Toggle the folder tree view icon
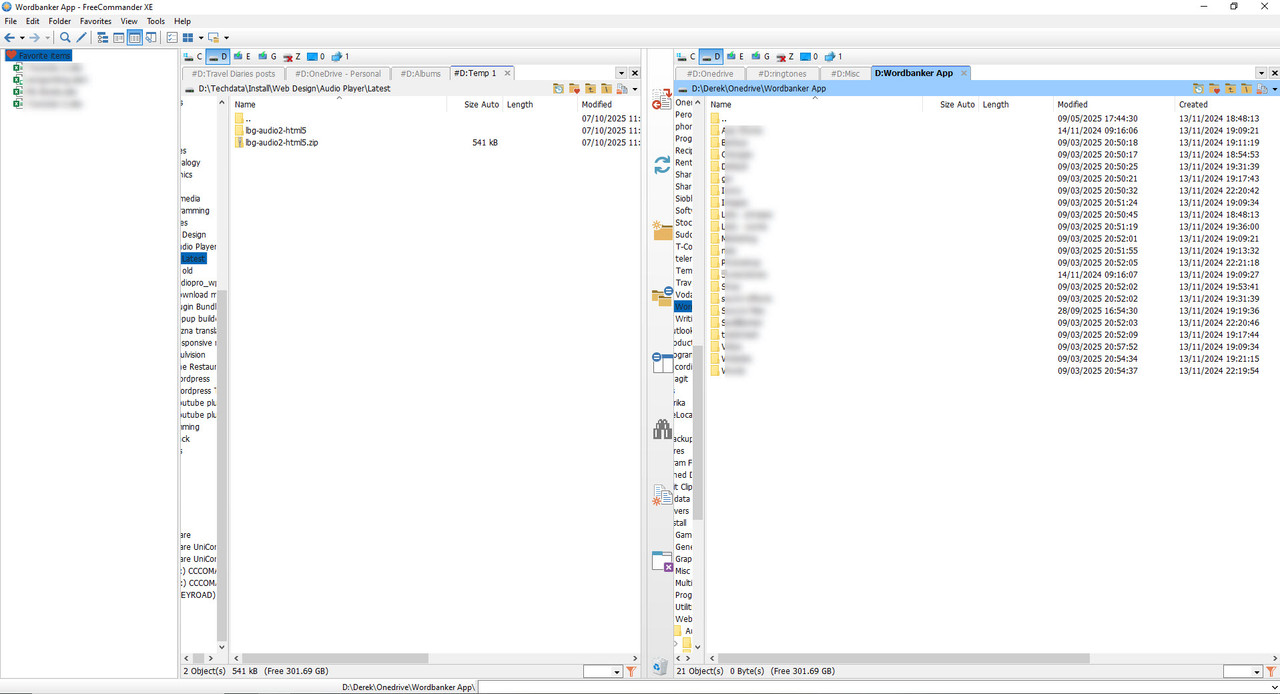This screenshot has width=1280, height=694. [103, 38]
